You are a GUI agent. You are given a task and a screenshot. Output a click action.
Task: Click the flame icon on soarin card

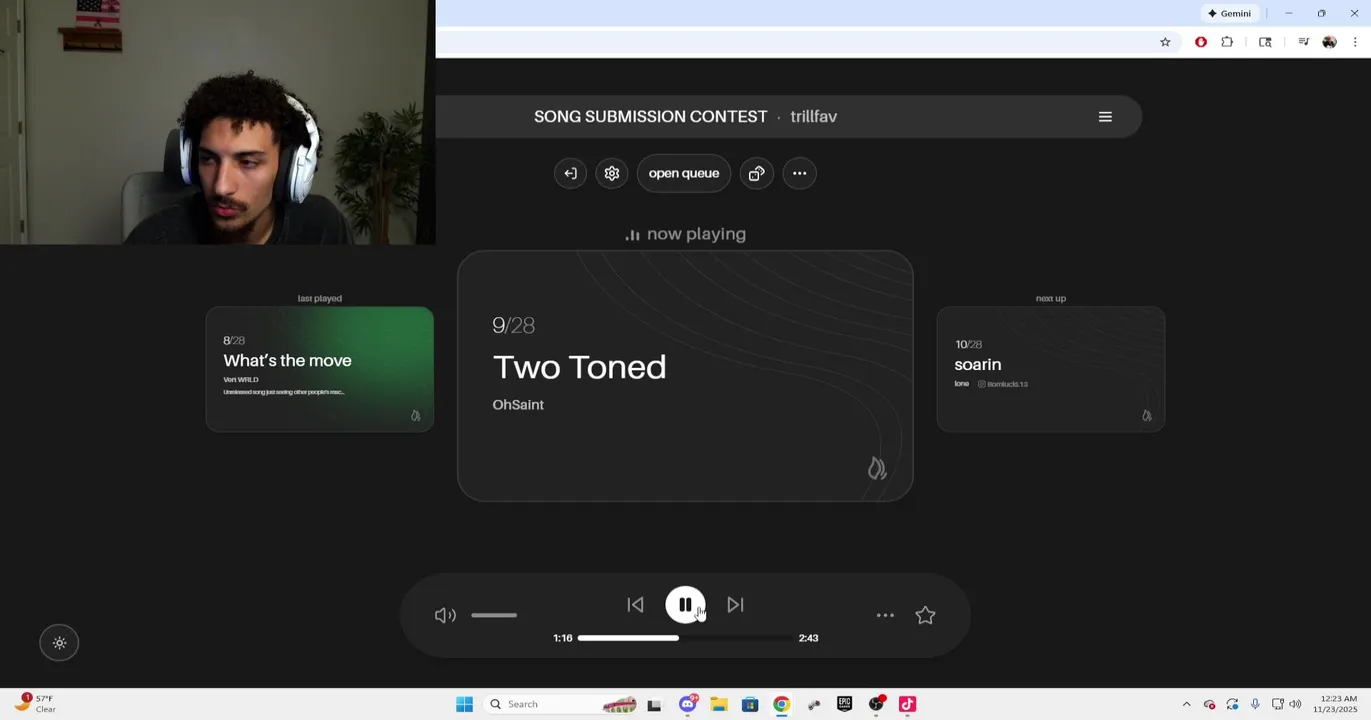[1147, 415]
